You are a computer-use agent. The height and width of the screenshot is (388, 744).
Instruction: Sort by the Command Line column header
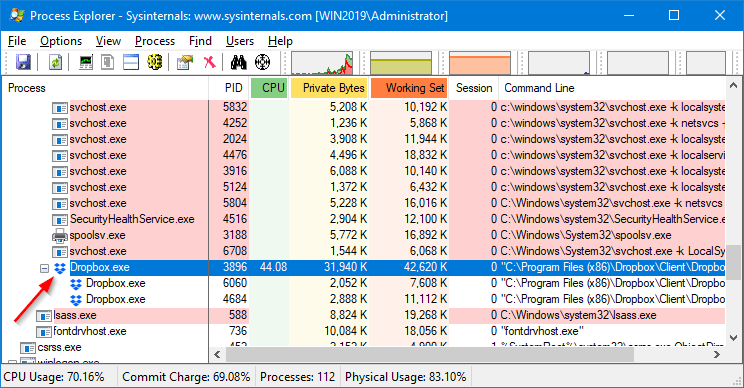612,88
